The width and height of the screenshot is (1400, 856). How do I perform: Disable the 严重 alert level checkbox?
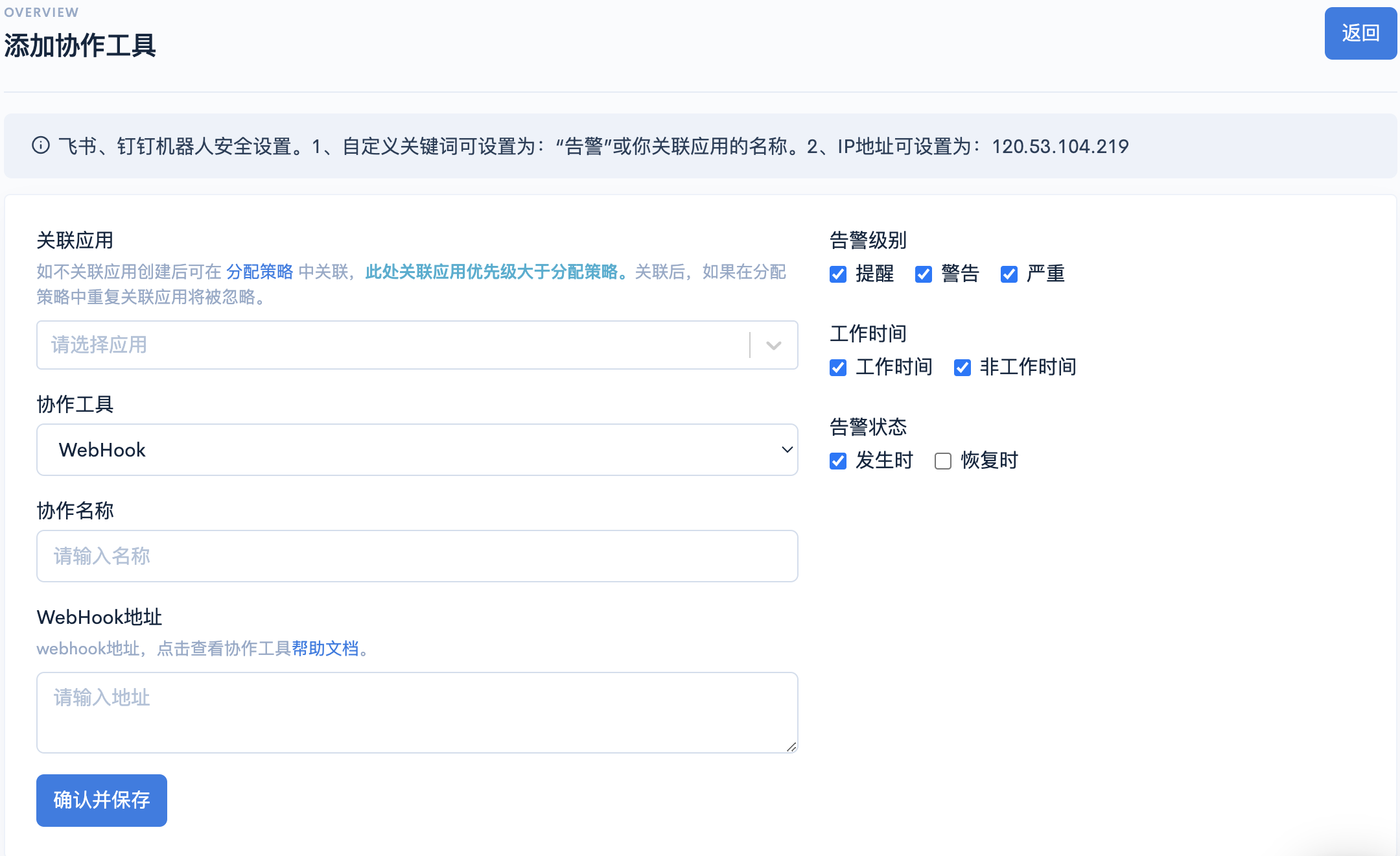click(x=1009, y=275)
